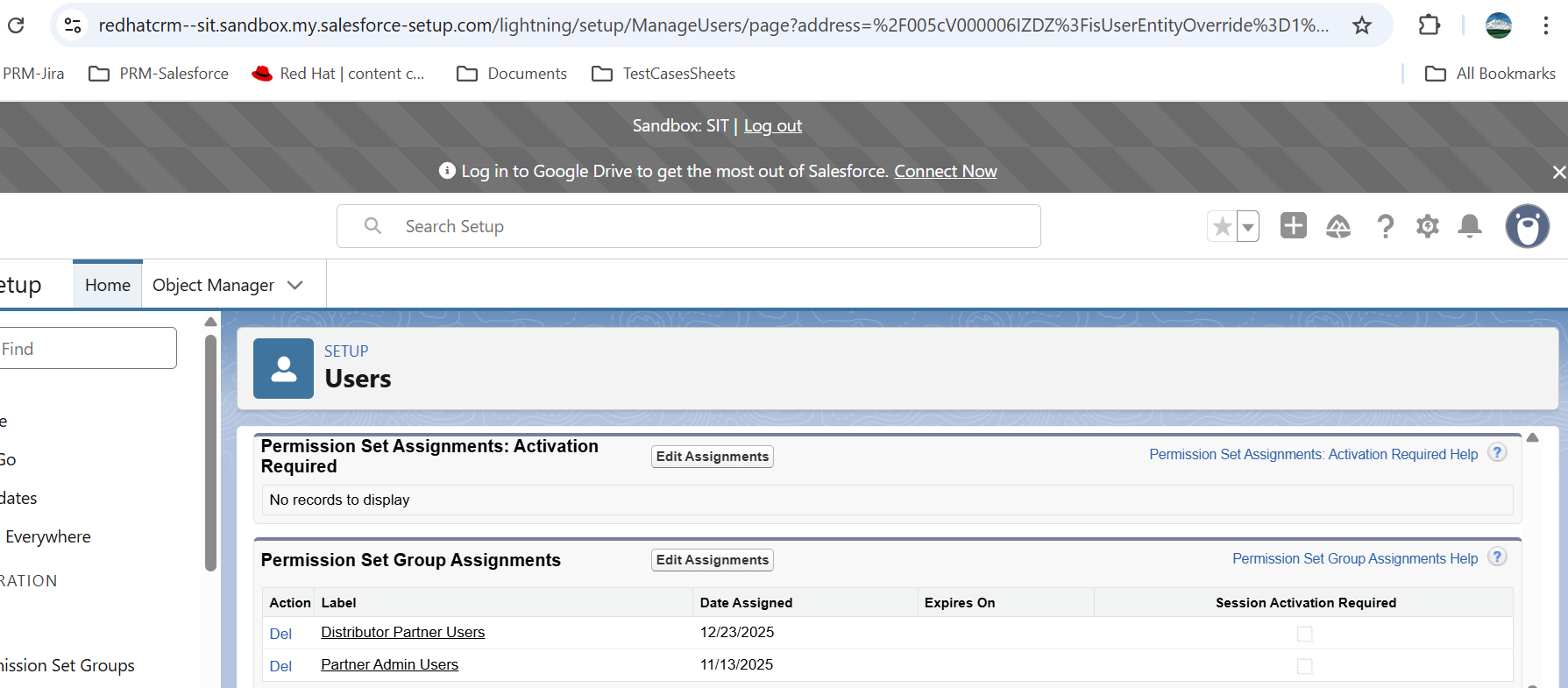Open Permission Set Groups in sidebar
Screen dimensions: 1568x688
[67, 665]
